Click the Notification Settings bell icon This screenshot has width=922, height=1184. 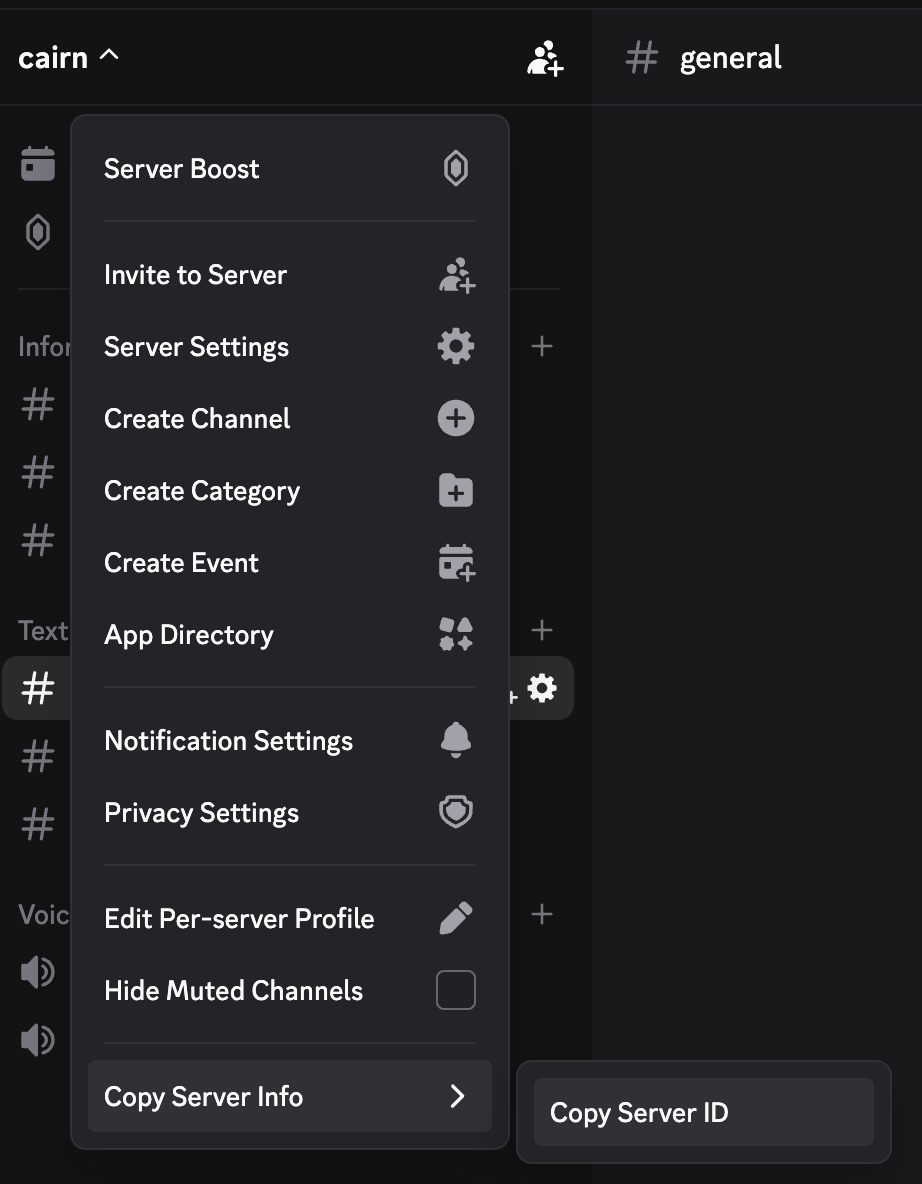tap(456, 740)
